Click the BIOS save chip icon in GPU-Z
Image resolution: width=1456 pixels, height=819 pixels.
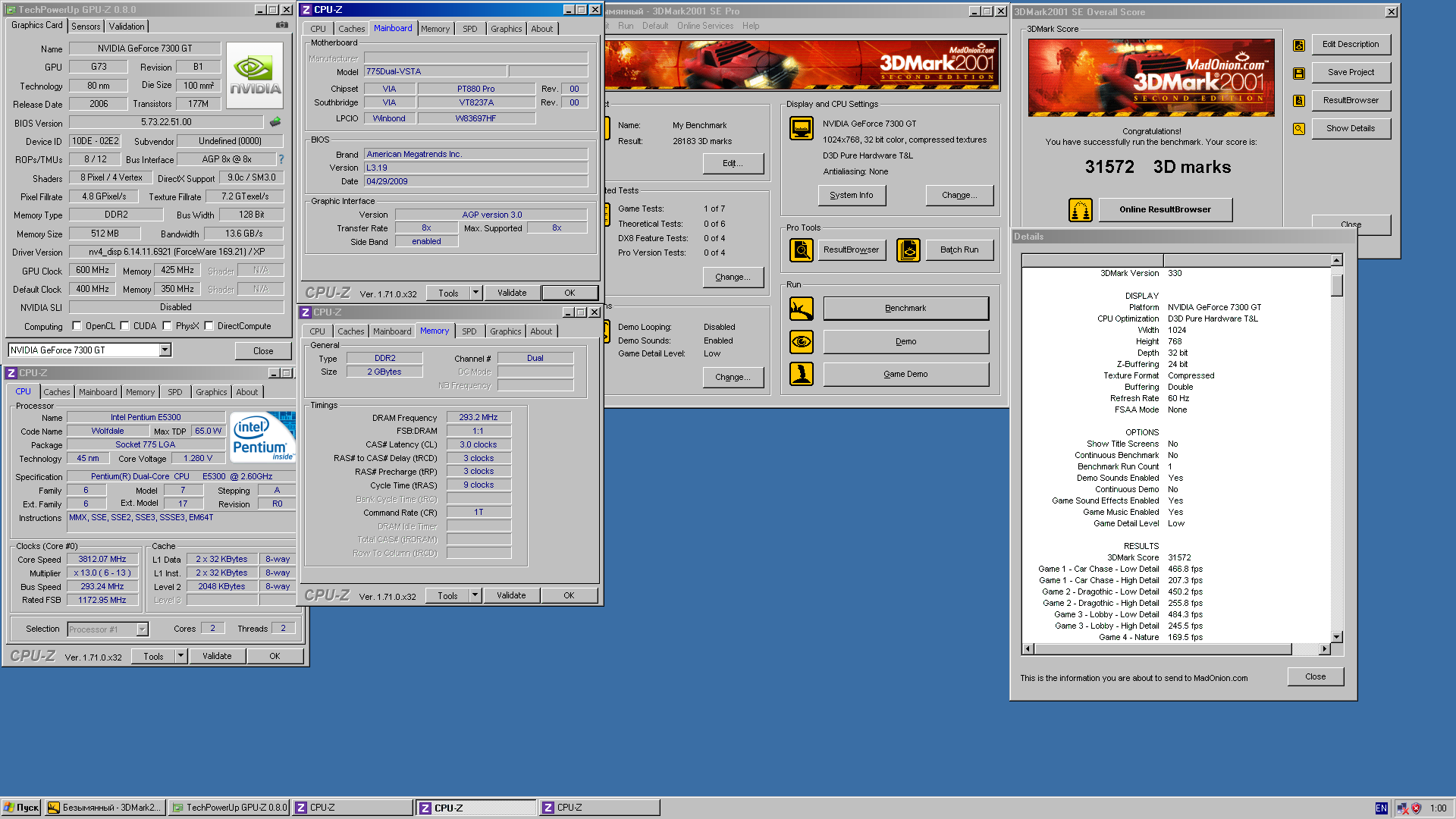coord(275,122)
